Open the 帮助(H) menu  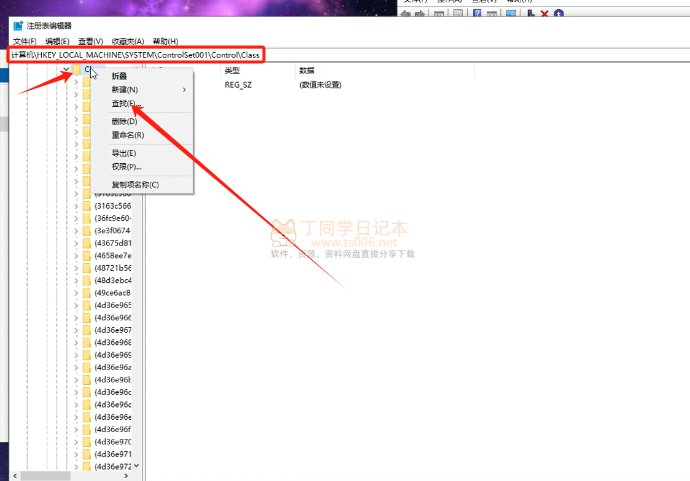pyautogui.click(x=165, y=41)
